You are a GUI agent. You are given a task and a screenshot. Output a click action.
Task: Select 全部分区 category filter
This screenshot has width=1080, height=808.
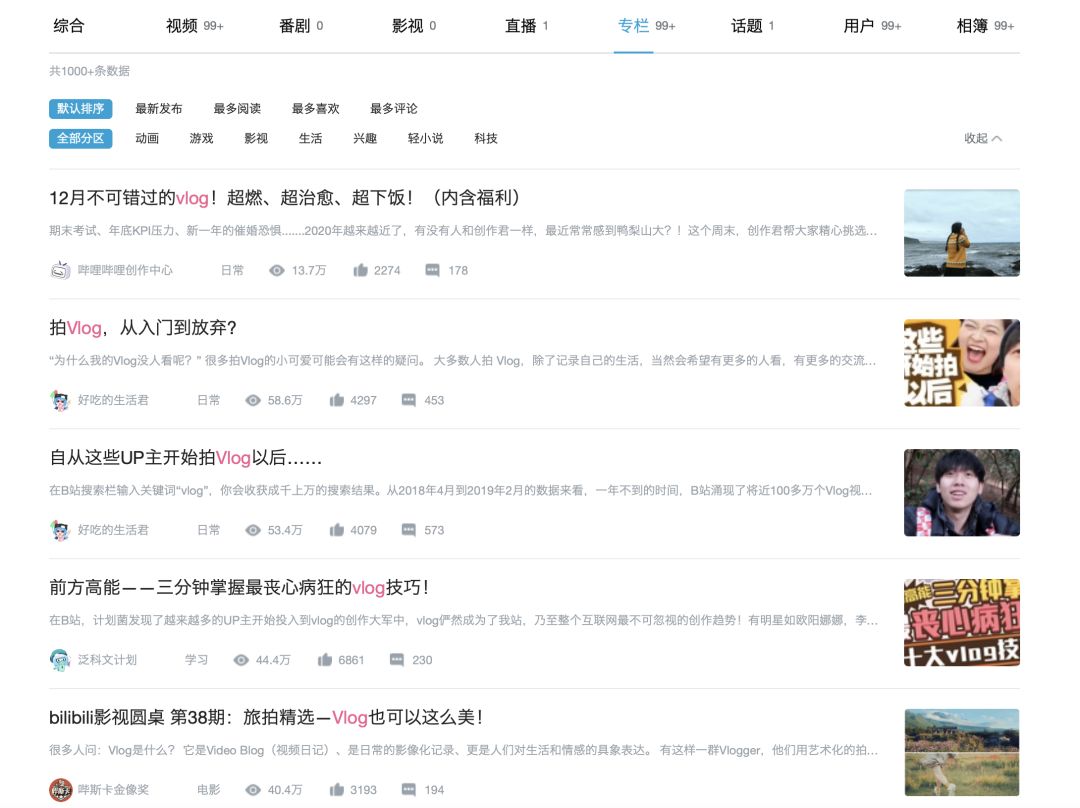click(81, 138)
